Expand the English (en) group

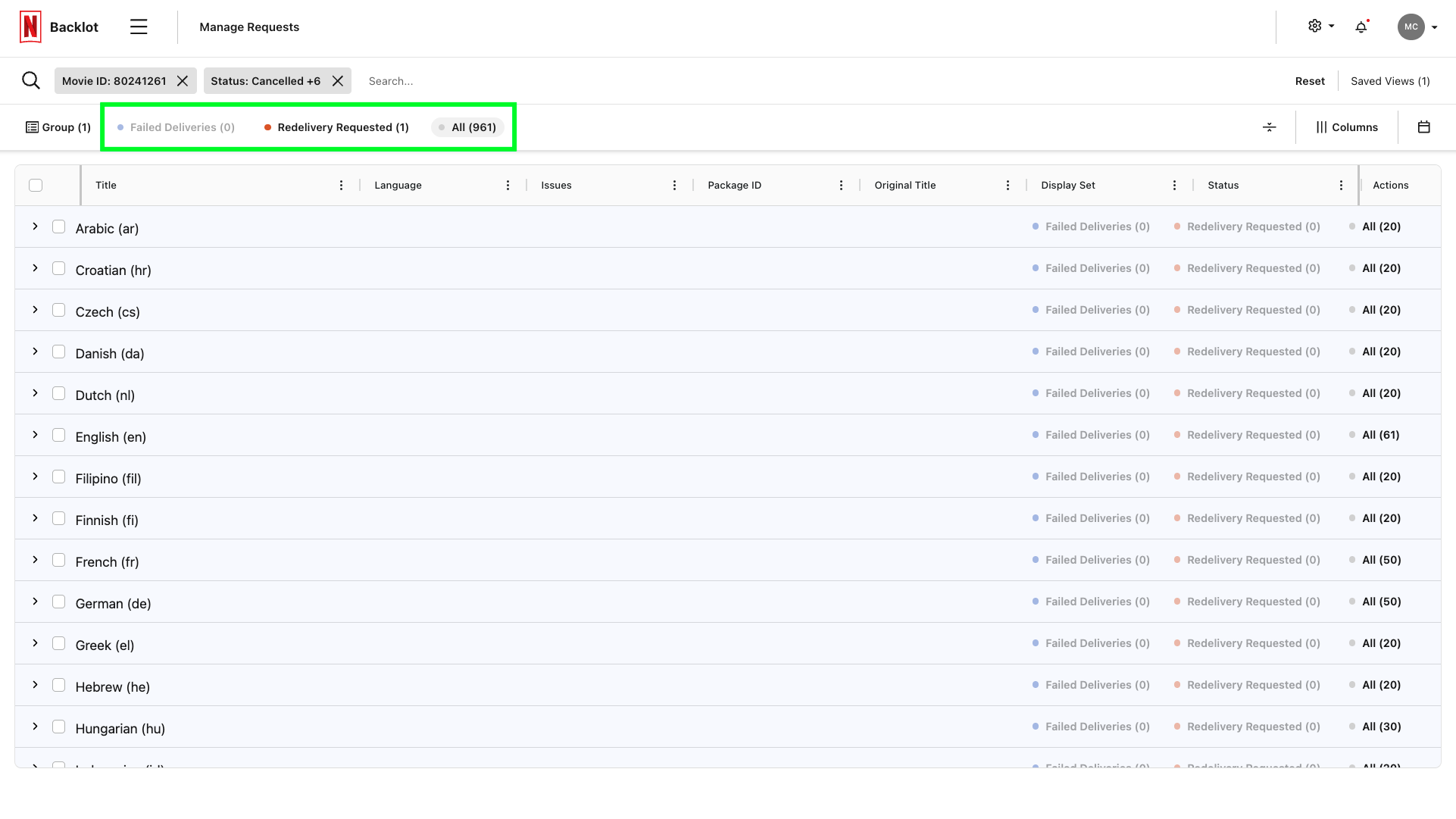[x=35, y=435]
